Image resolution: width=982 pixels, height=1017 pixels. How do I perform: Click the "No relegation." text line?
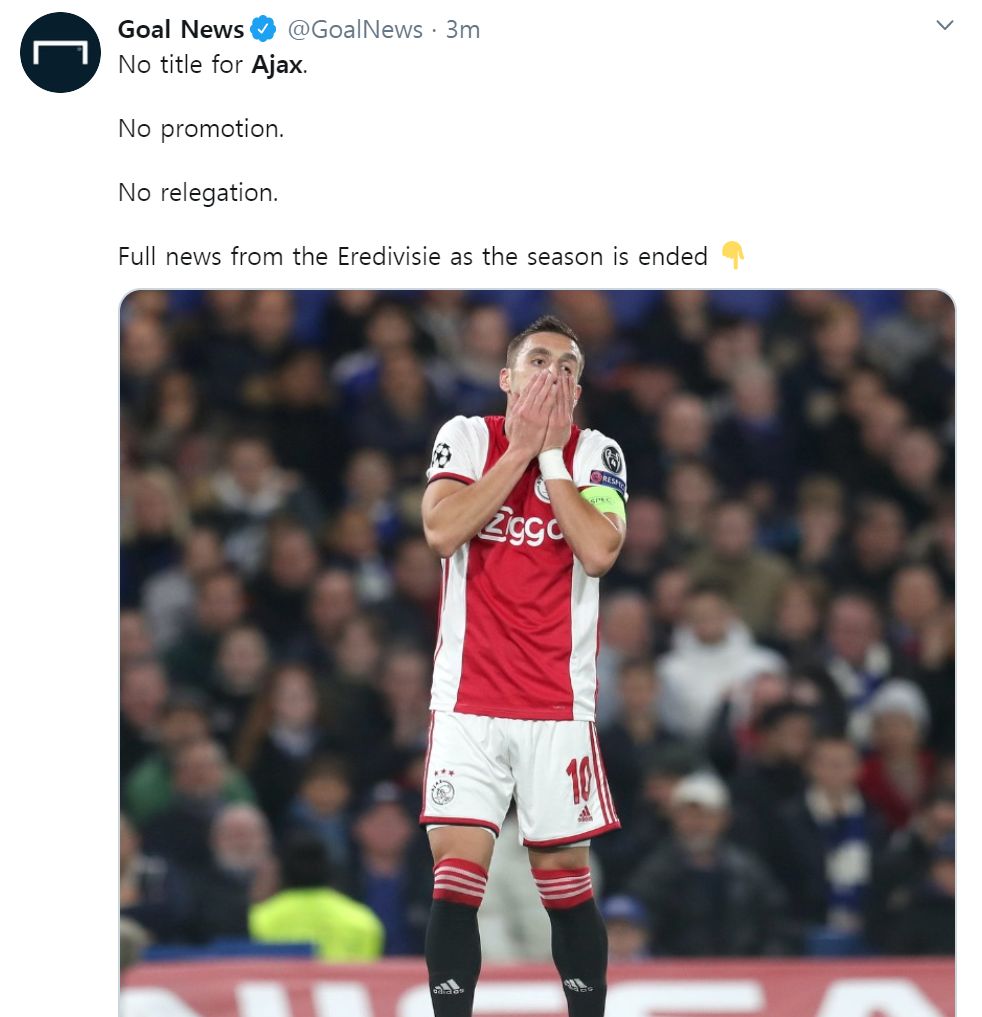(198, 192)
